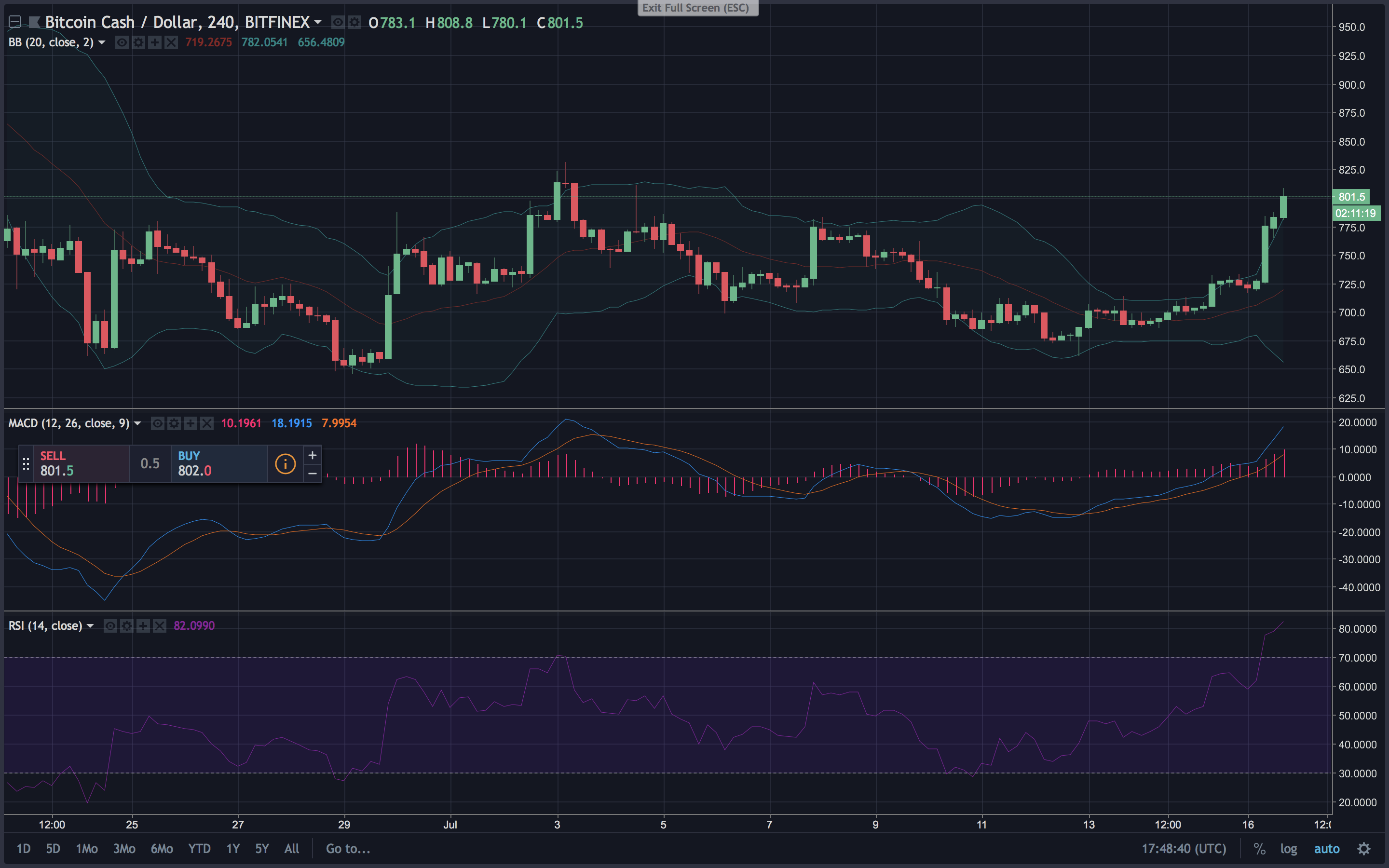Click the 10.1961 MACD histogram value
Image resolution: width=1389 pixels, height=868 pixels.
(241, 423)
